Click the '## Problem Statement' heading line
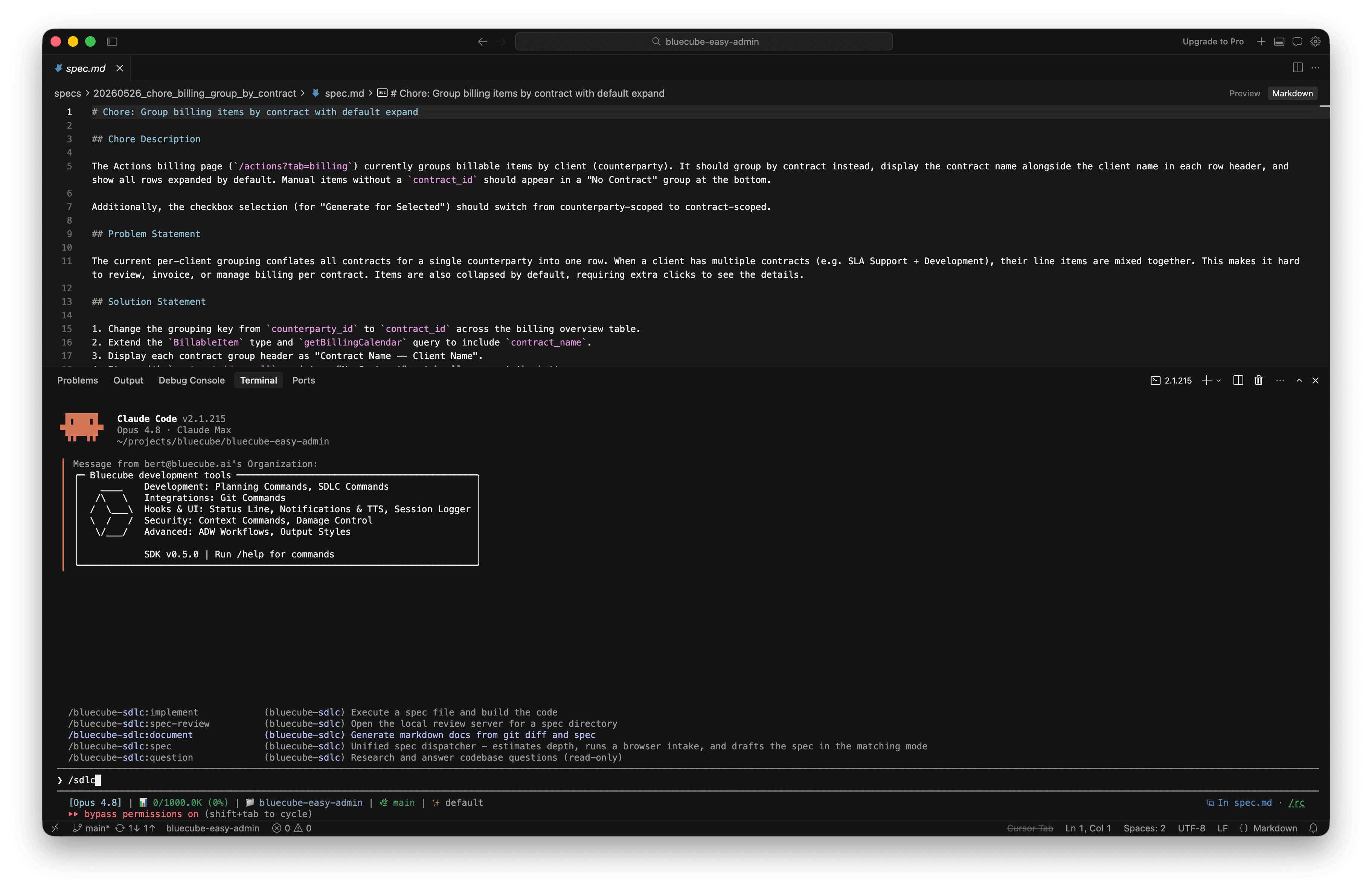Image resolution: width=1372 pixels, height=892 pixels. (x=146, y=234)
